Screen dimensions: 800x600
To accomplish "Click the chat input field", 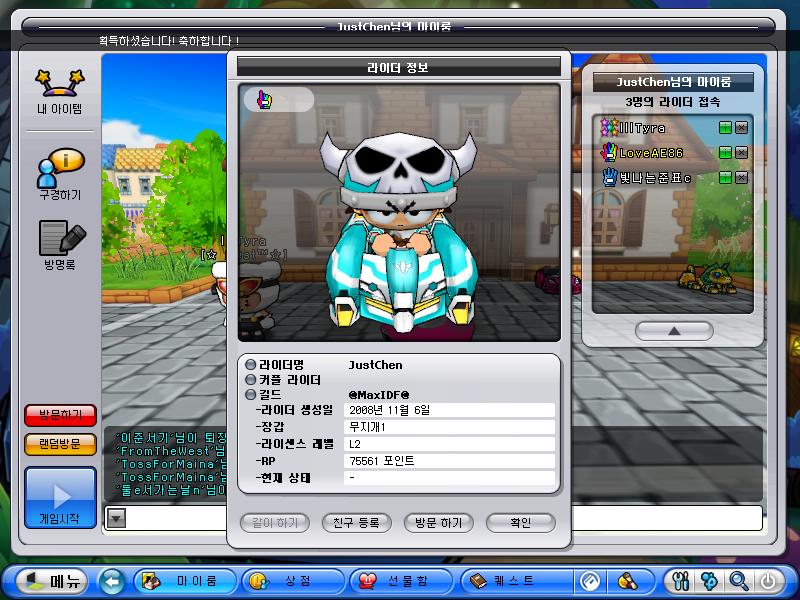I will (x=434, y=519).
